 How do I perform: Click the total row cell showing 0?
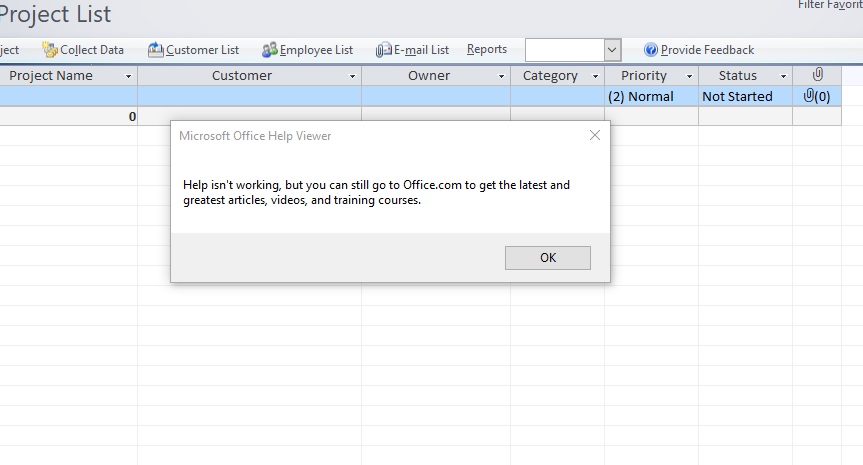(x=68, y=116)
